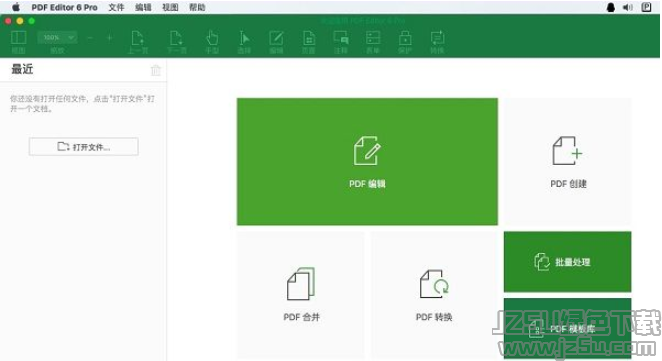Open the PDF 合并 tile
662x361 pixels.
tap(301, 295)
